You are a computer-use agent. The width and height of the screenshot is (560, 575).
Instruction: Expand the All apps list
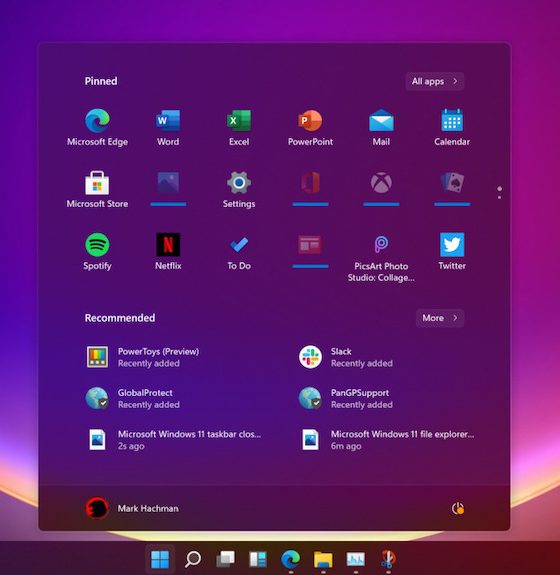435,81
